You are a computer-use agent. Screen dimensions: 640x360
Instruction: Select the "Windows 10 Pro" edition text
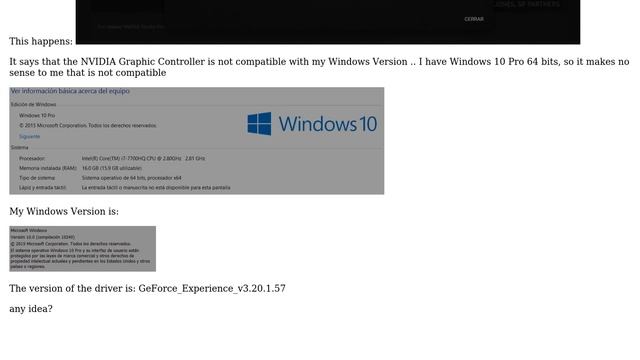tap(37, 116)
